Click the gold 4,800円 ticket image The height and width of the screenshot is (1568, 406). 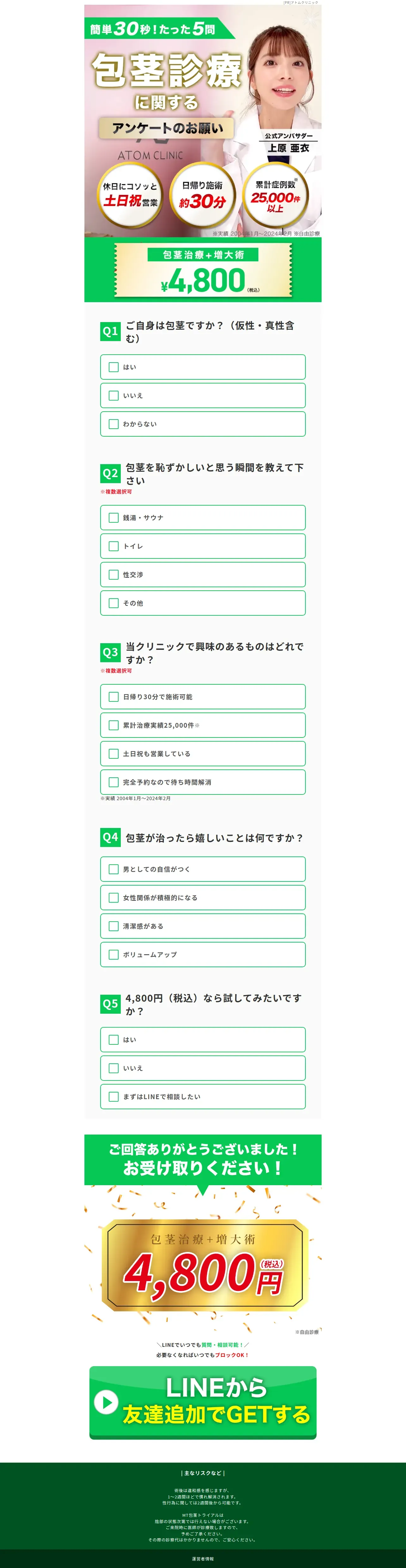point(203,1265)
